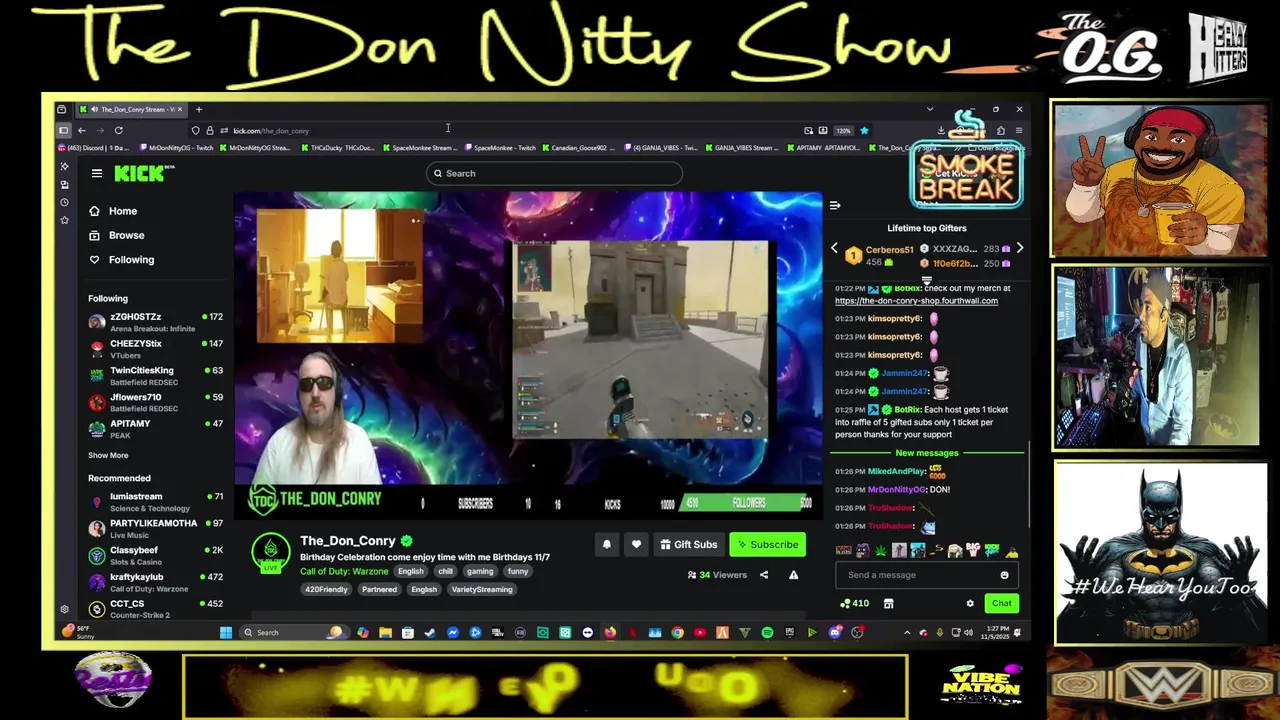Image resolution: width=1280 pixels, height=720 pixels.
Task: Expand Show More under Following
Action: pos(108,455)
